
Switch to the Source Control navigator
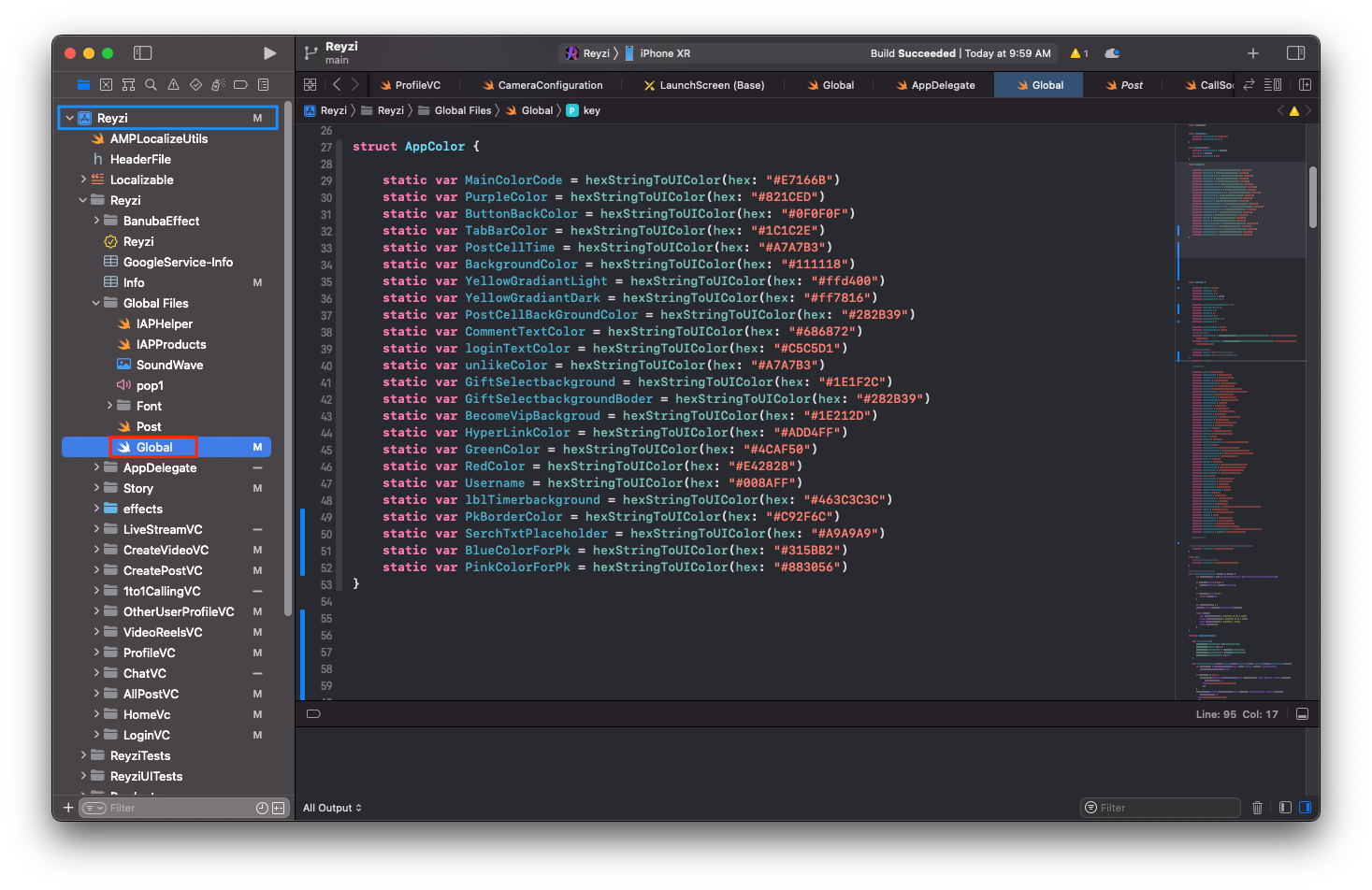tap(106, 85)
